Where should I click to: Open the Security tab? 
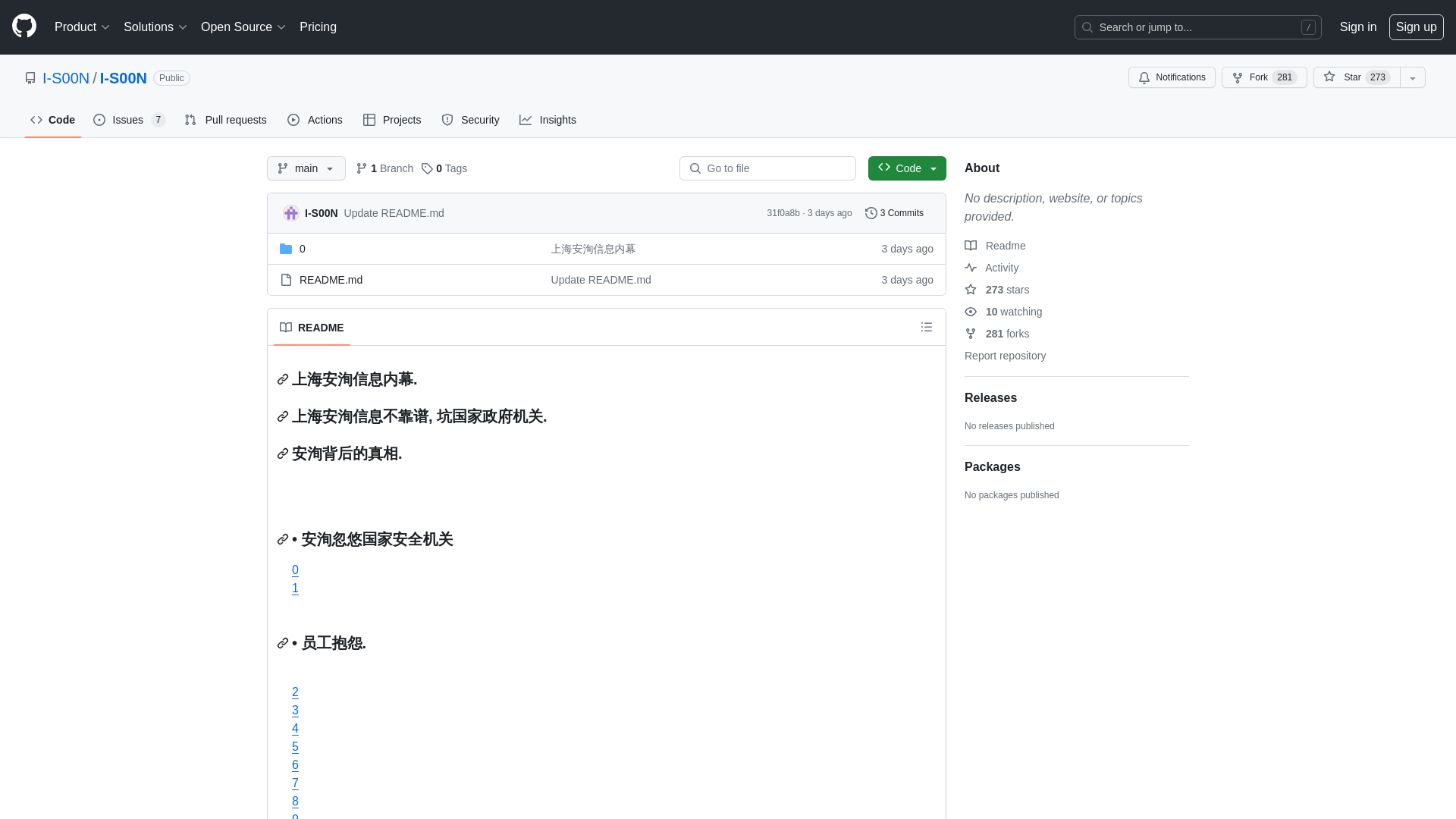click(x=470, y=120)
